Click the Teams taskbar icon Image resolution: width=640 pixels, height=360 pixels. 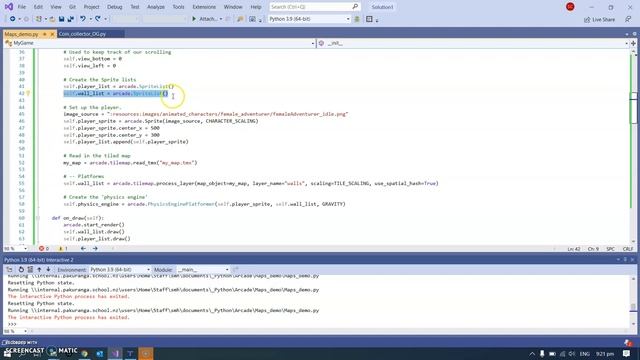point(131,353)
